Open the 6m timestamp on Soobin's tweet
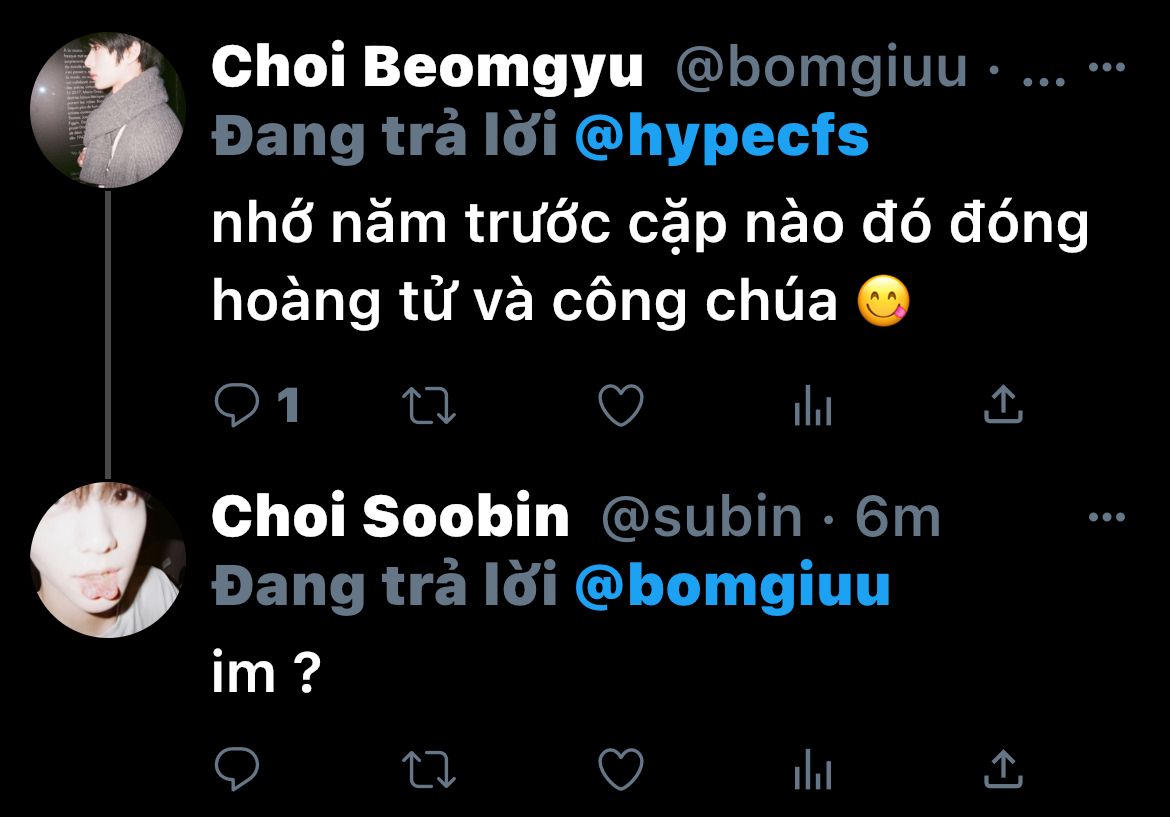The height and width of the screenshot is (817, 1170). click(898, 516)
